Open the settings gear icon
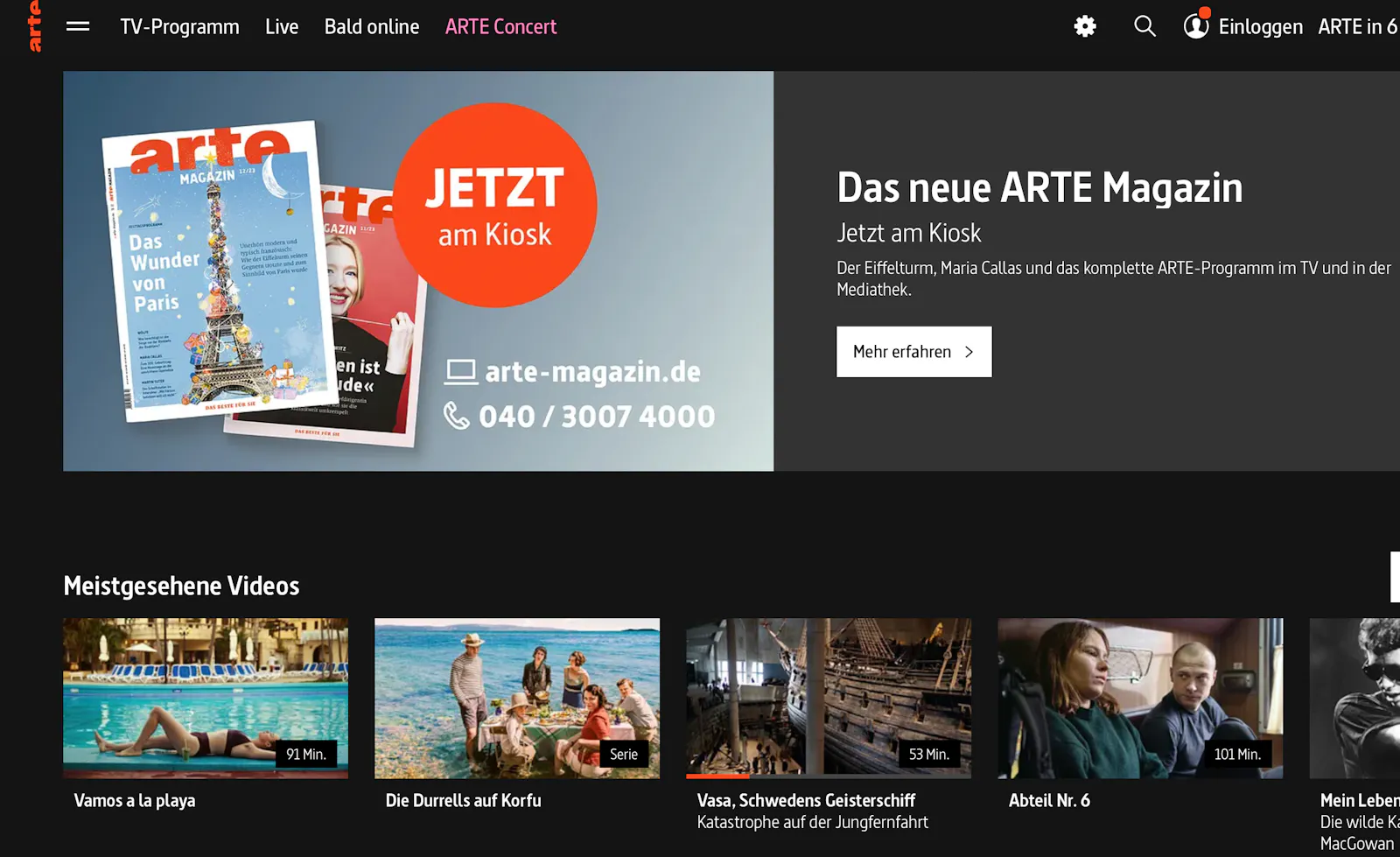This screenshot has height=857, width=1400. [x=1085, y=26]
